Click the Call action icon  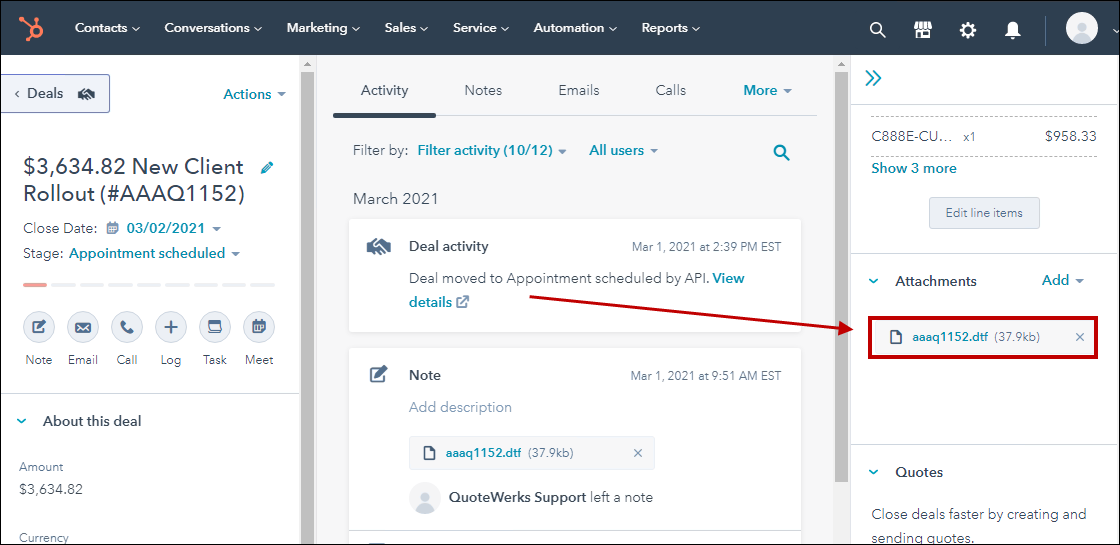coord(127,327)
